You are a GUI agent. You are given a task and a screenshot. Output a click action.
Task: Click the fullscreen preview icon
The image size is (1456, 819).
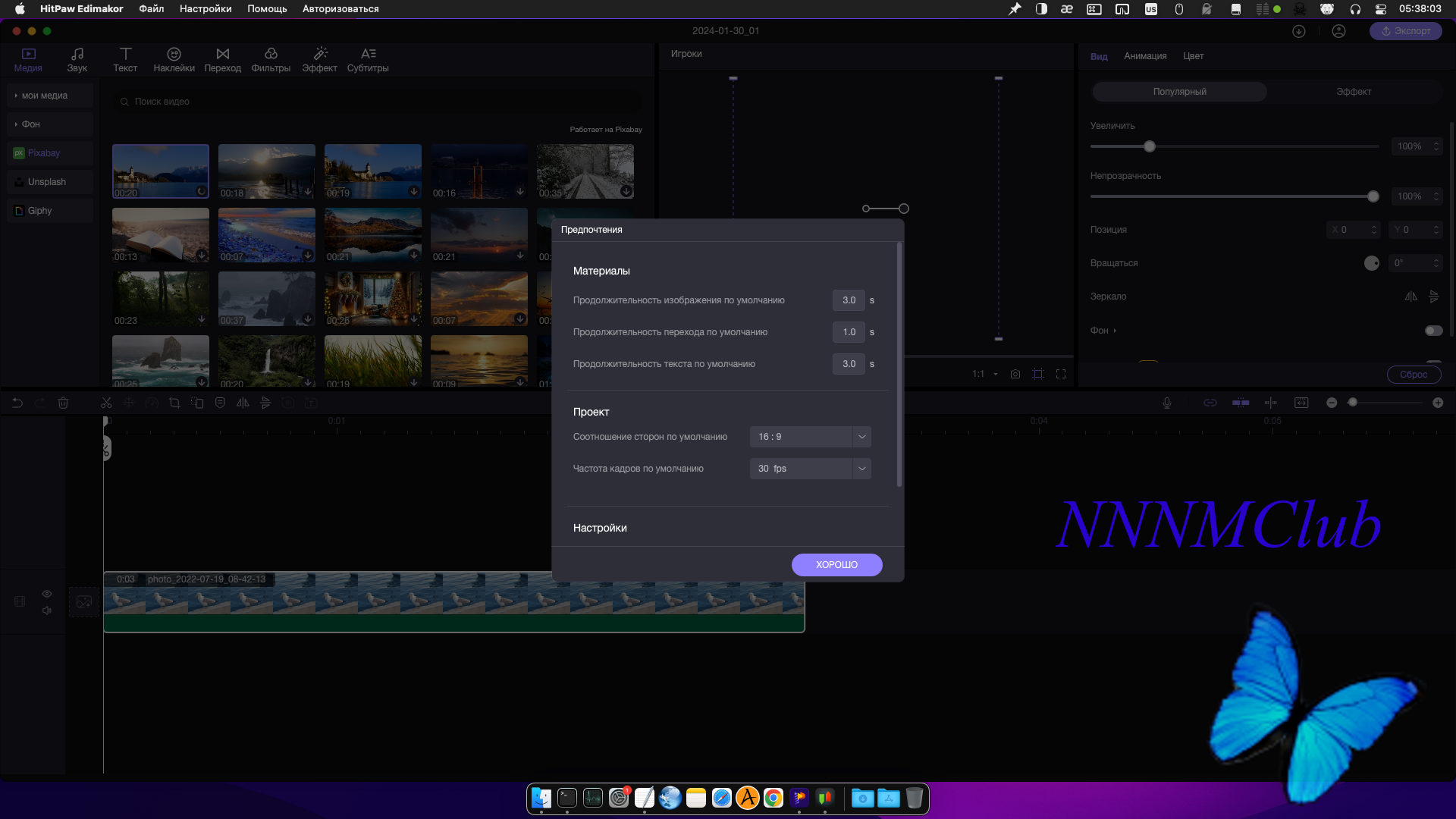(x=1061, y=374)
